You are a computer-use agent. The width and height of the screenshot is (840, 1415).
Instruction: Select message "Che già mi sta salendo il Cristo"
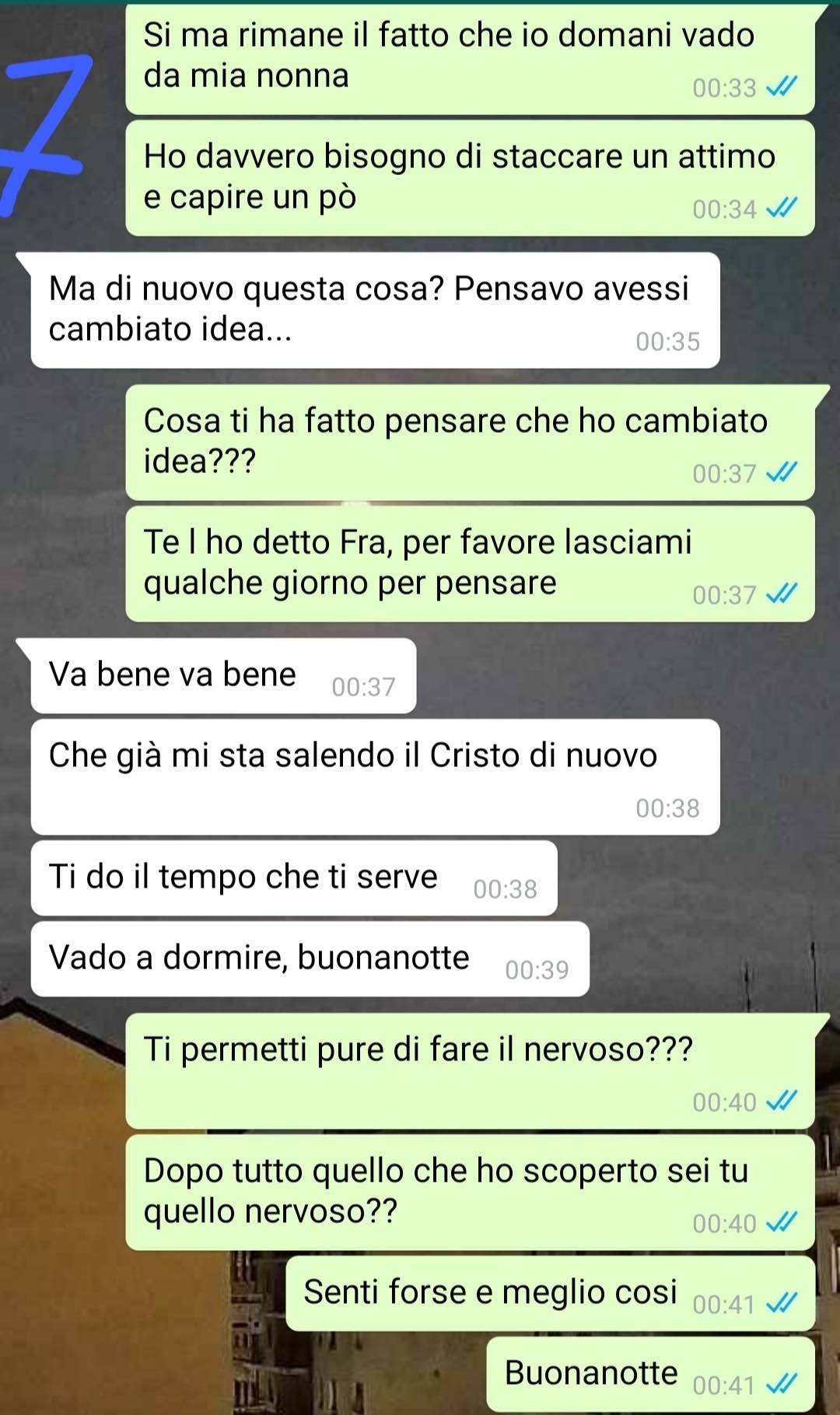(375, 777)
